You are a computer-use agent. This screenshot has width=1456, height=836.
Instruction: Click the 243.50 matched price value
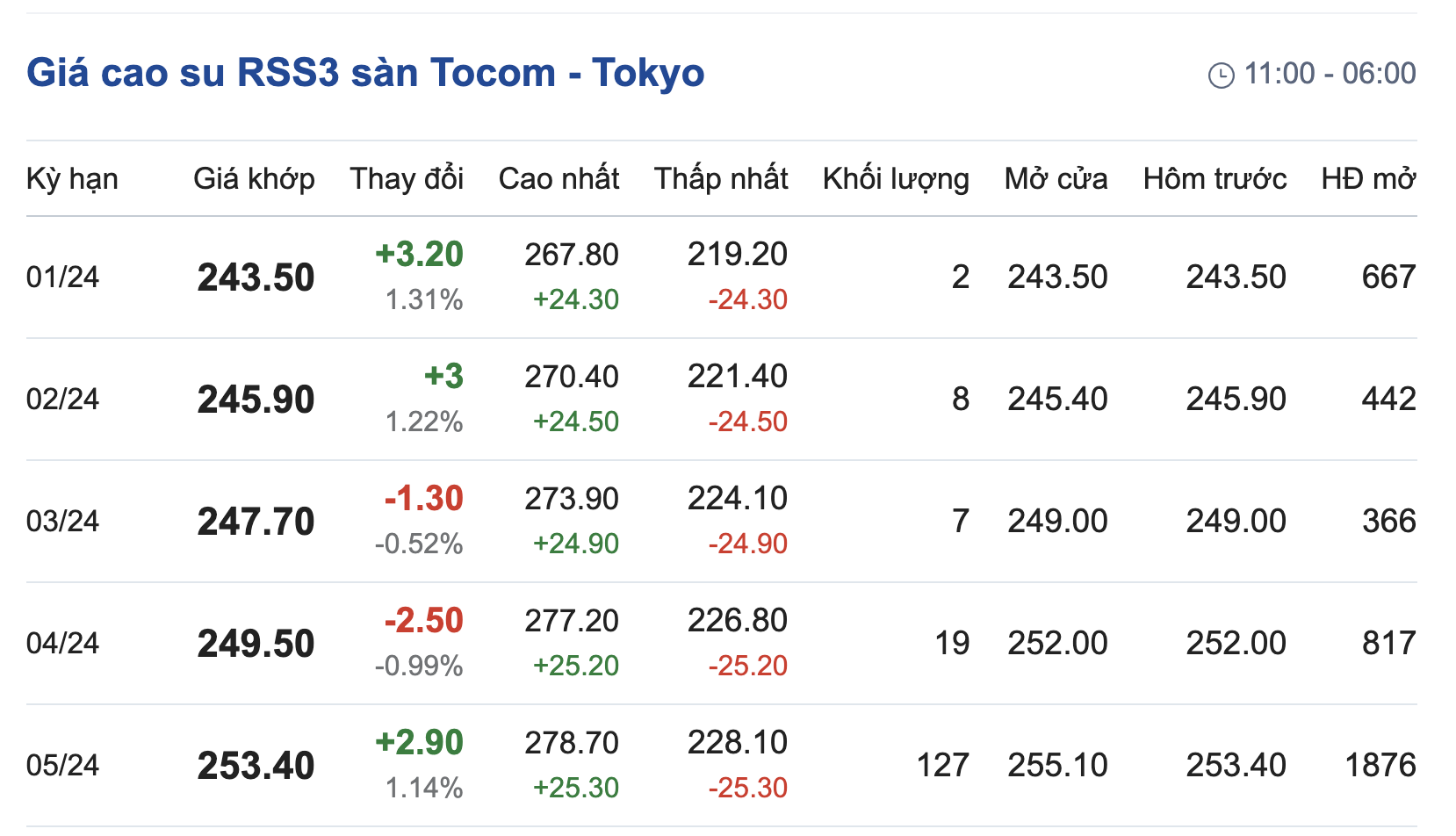pyautogui.click(x=256, y=278)
